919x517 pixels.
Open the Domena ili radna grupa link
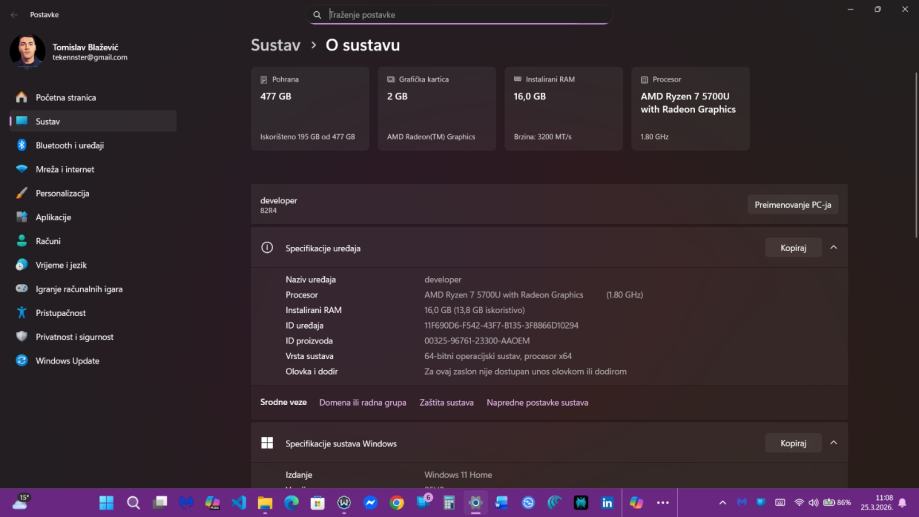tap(363, 403)
